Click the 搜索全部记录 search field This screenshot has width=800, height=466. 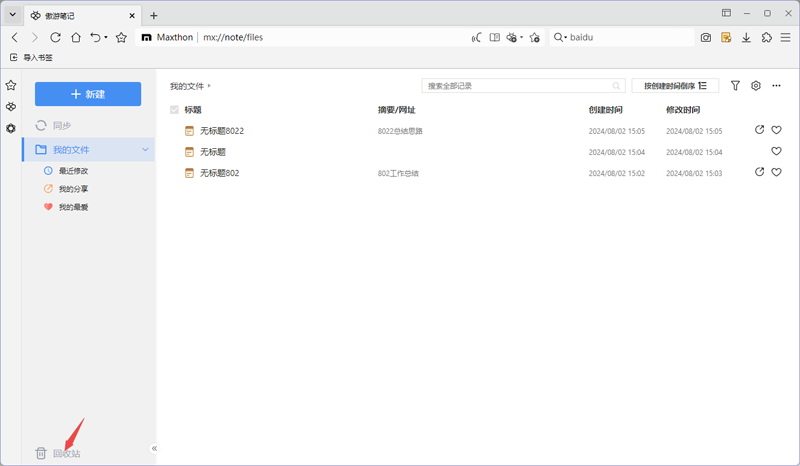517,86
